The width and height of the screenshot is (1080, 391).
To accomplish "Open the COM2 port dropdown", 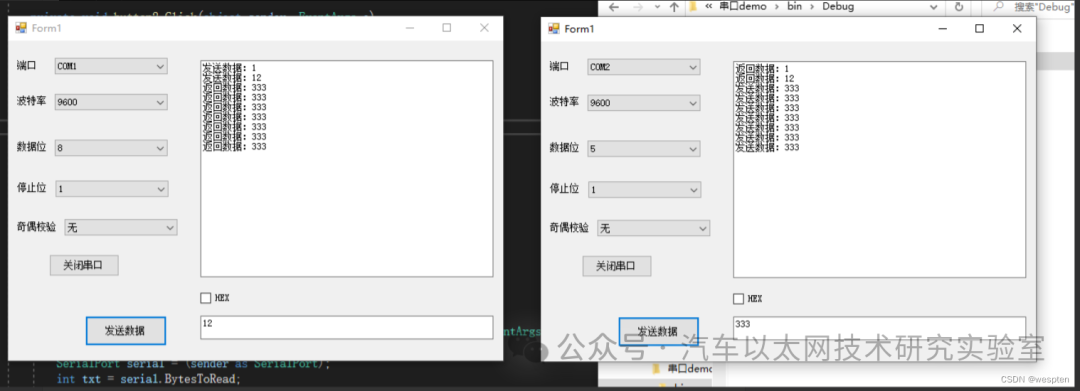I will coord(644,67).
